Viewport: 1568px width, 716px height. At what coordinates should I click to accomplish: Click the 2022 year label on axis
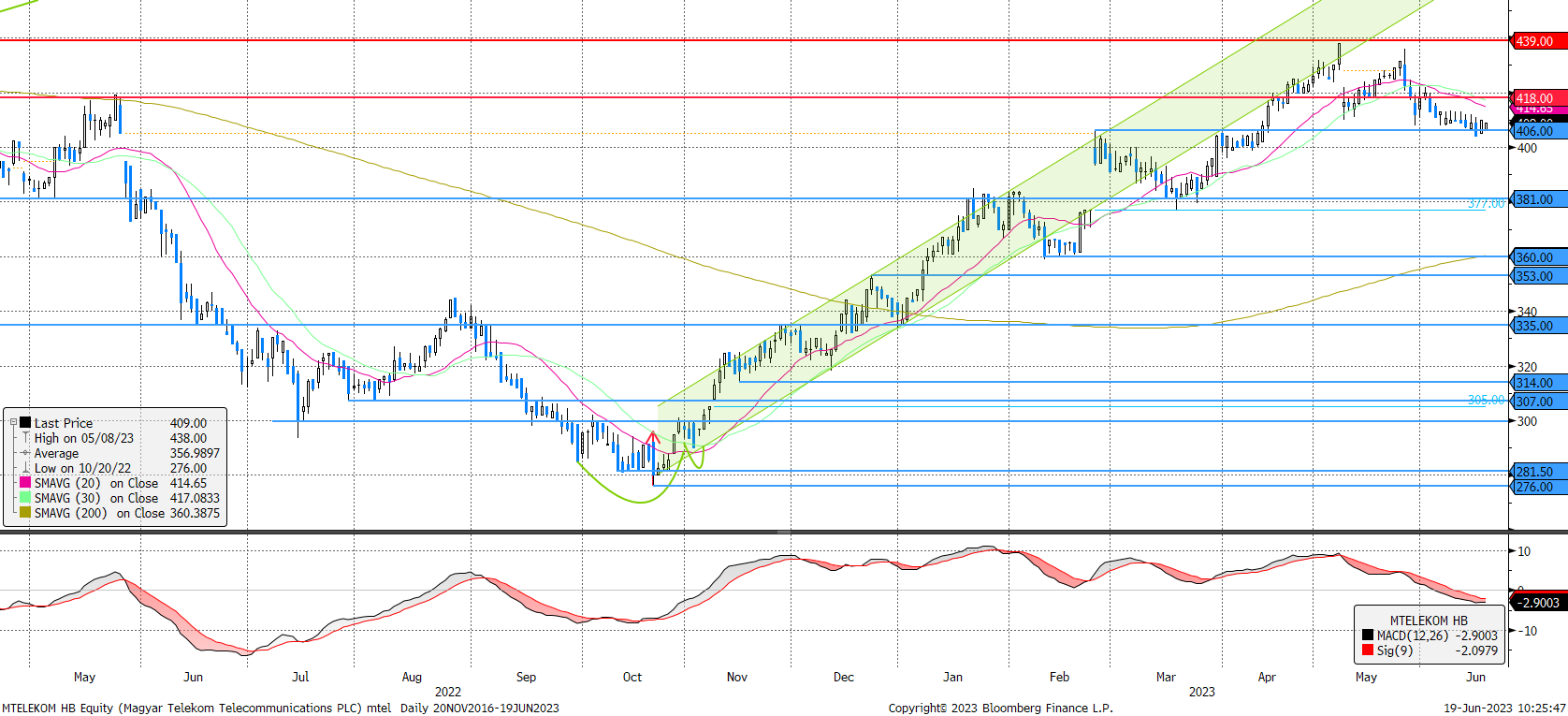pos(448,692)
